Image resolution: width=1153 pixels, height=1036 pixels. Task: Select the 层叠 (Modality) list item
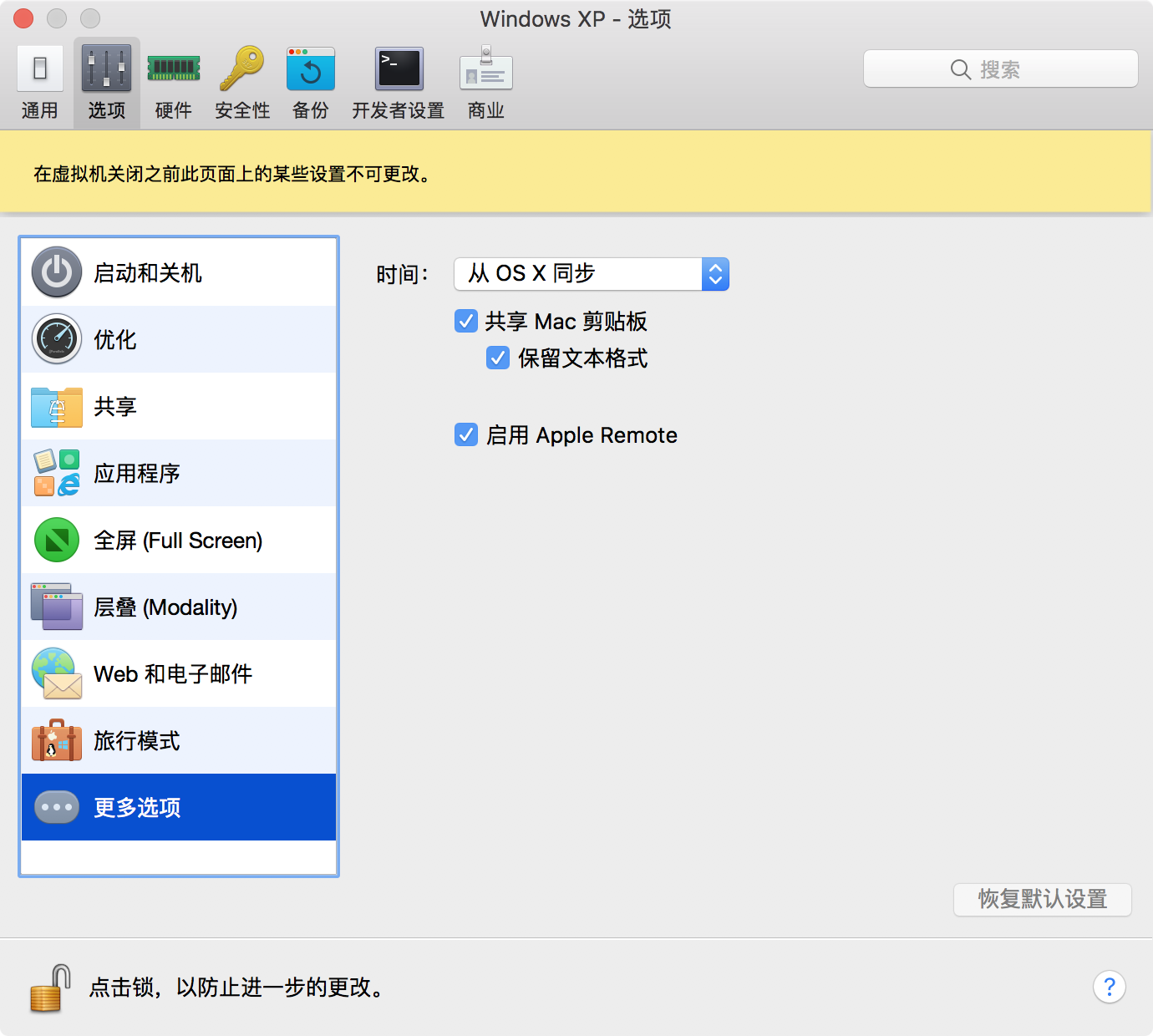click(x=179, y=607)
